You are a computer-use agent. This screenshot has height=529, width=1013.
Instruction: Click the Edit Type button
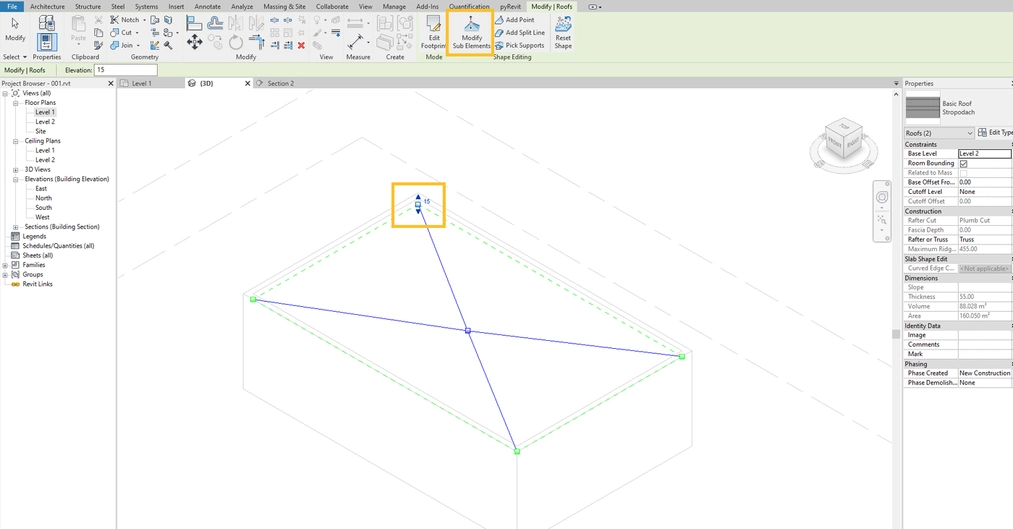[996, 133]
